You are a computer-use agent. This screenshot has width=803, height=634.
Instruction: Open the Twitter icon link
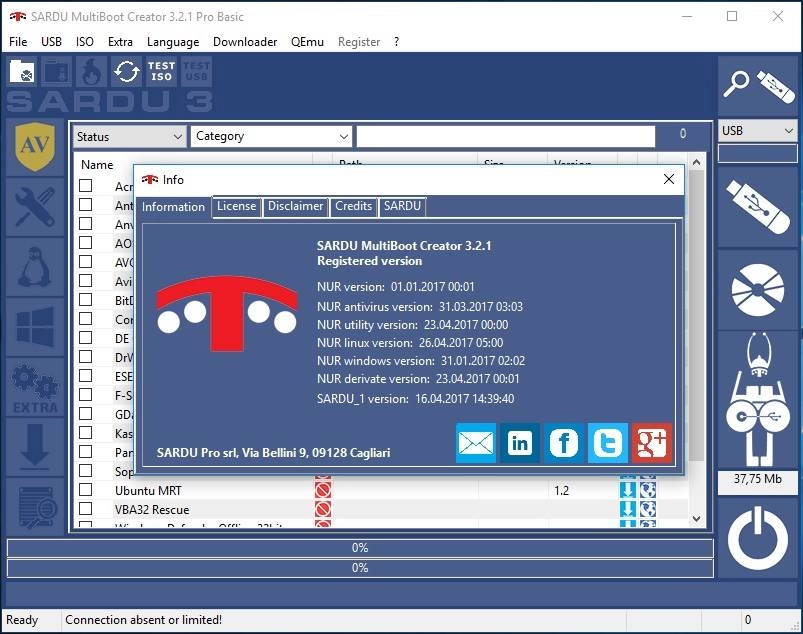[608, 443]
